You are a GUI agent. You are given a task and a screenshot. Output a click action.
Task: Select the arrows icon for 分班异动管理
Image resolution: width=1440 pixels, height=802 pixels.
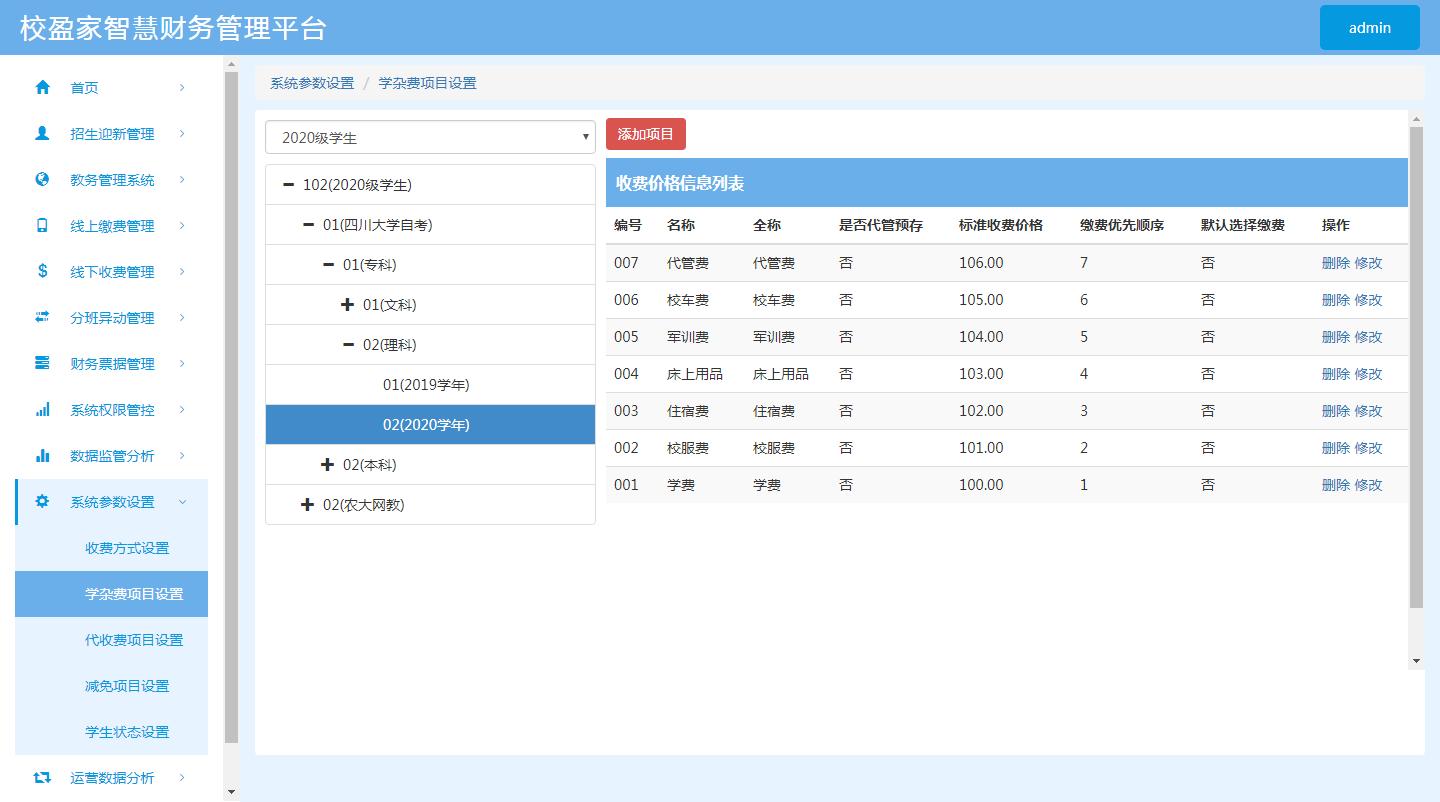click(43, 317)
